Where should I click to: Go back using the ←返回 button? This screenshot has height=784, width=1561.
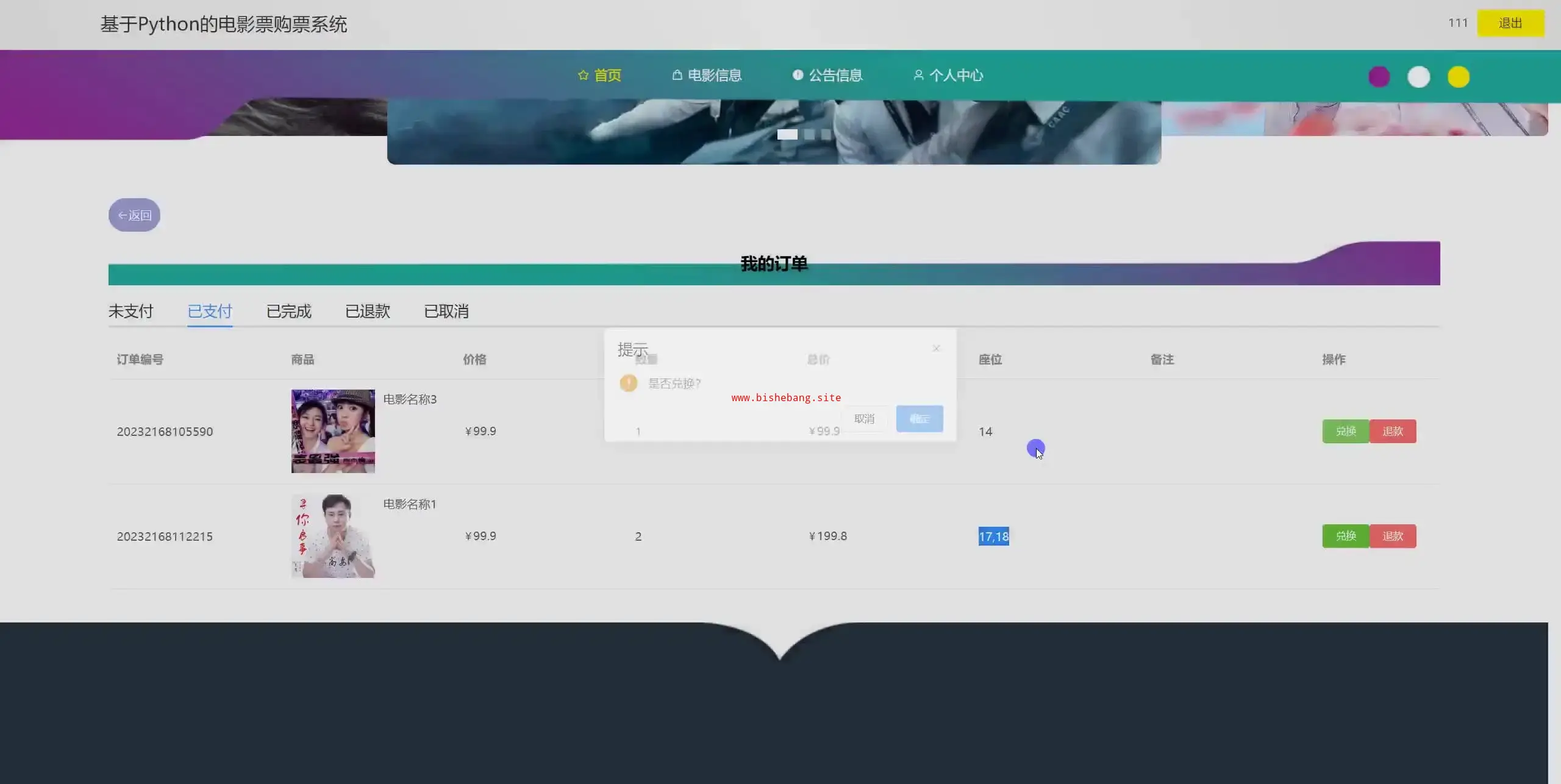pos(134,215)
